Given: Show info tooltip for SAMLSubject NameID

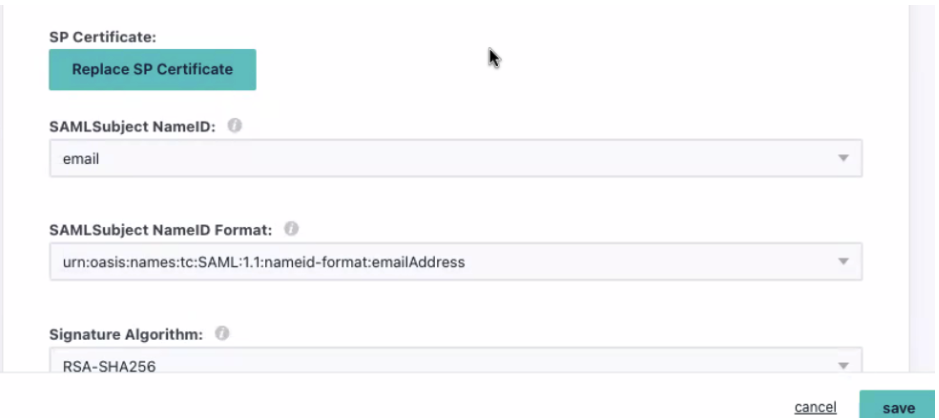Looking at the screenshot, I should [x=235, y=126].
